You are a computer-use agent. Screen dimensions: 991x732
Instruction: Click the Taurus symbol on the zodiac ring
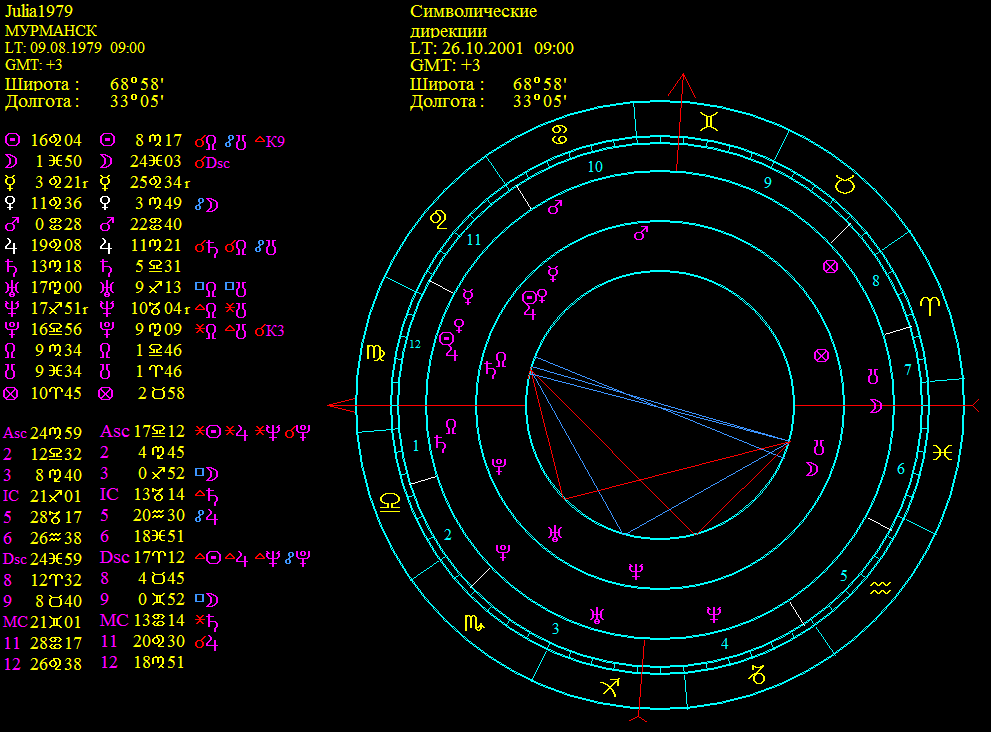point(845,185)
